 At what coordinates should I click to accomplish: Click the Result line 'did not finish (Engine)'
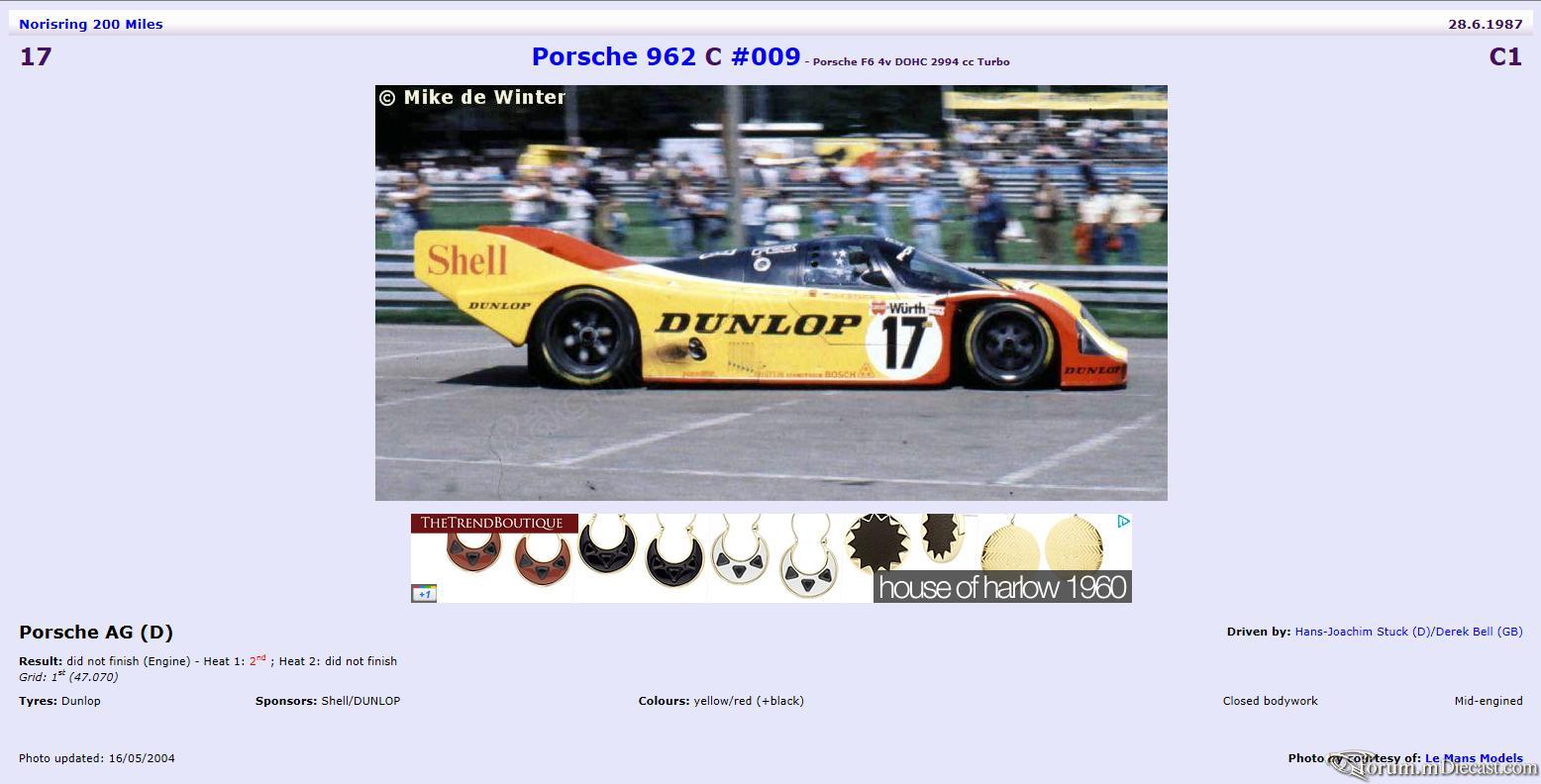click(x=129, y=661)
